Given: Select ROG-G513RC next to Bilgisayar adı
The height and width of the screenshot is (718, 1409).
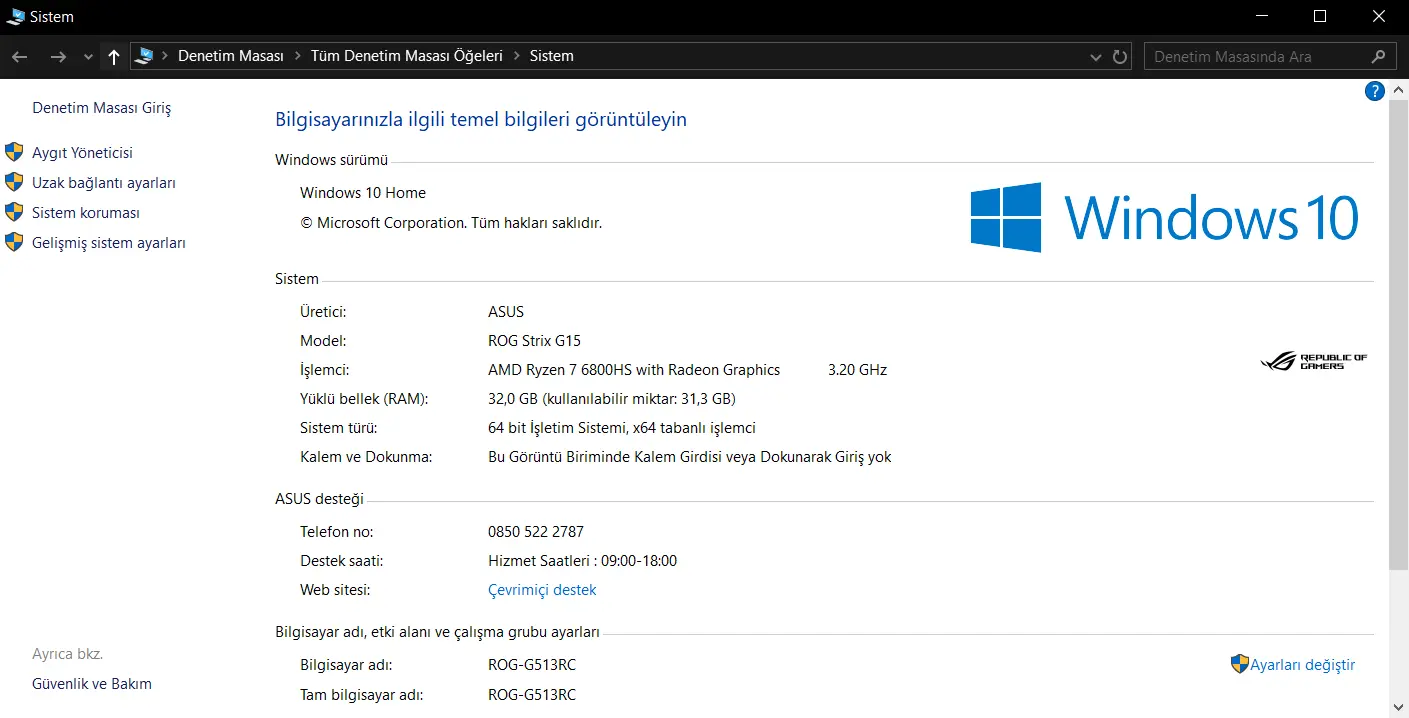Looking at the screenshot, I should pyautogui.click(x=532, y=665).
